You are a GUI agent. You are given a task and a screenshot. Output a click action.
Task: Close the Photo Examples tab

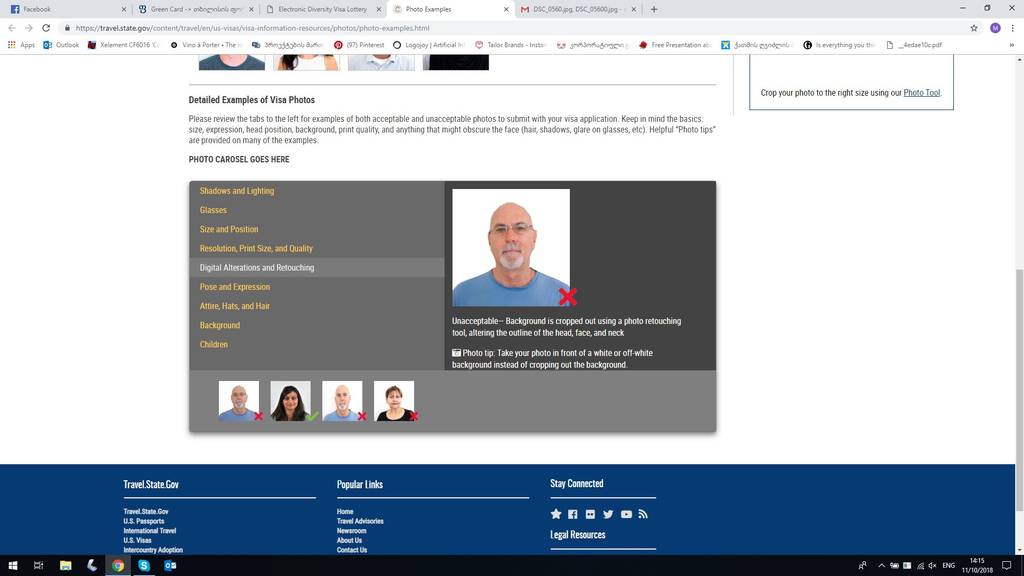coord(505,9)
